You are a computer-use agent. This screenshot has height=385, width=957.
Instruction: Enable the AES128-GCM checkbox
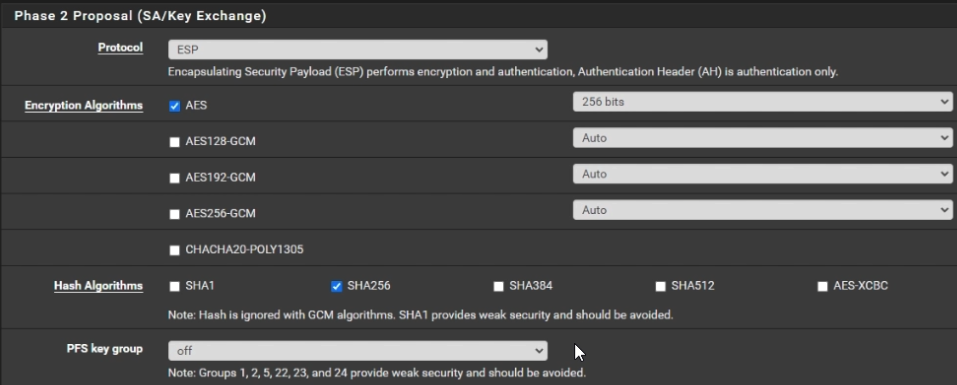[175, 142]
